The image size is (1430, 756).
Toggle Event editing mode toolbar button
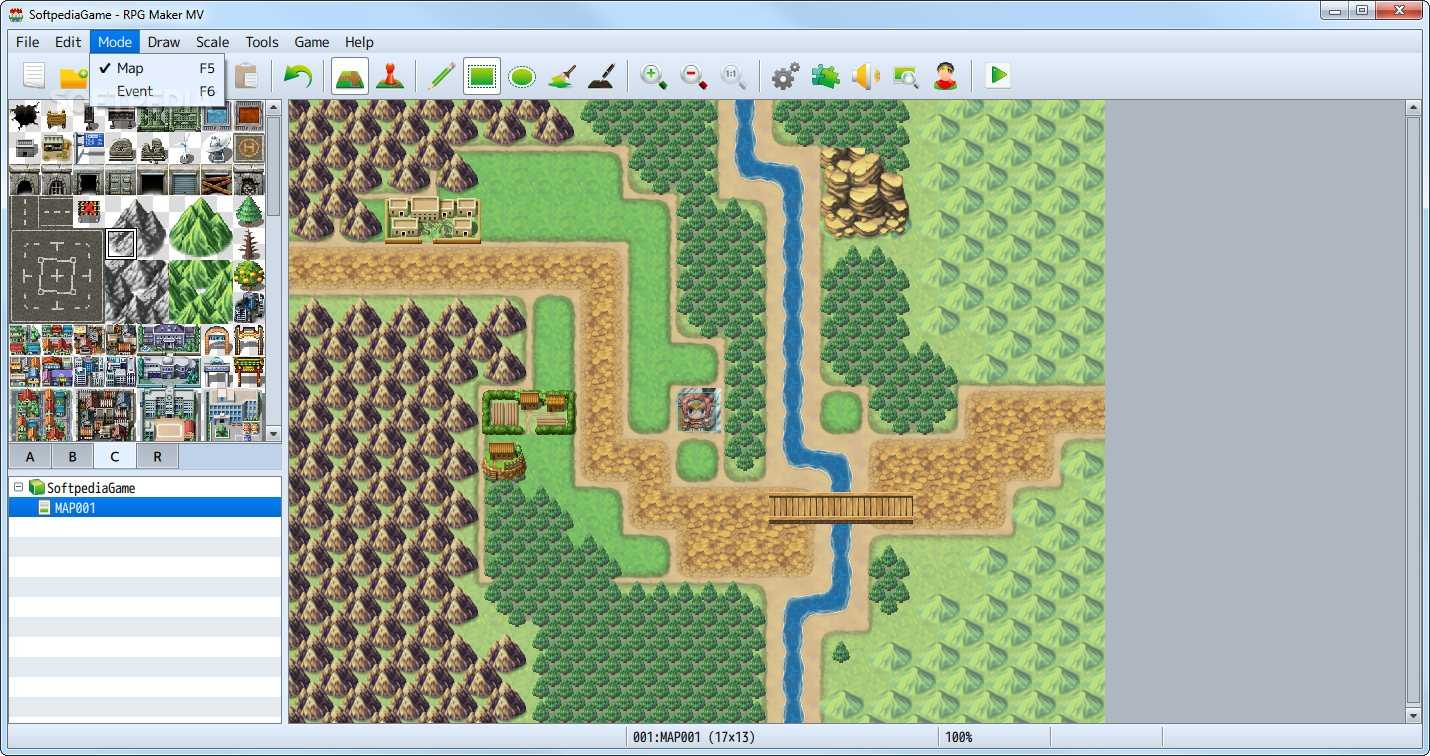390,76
